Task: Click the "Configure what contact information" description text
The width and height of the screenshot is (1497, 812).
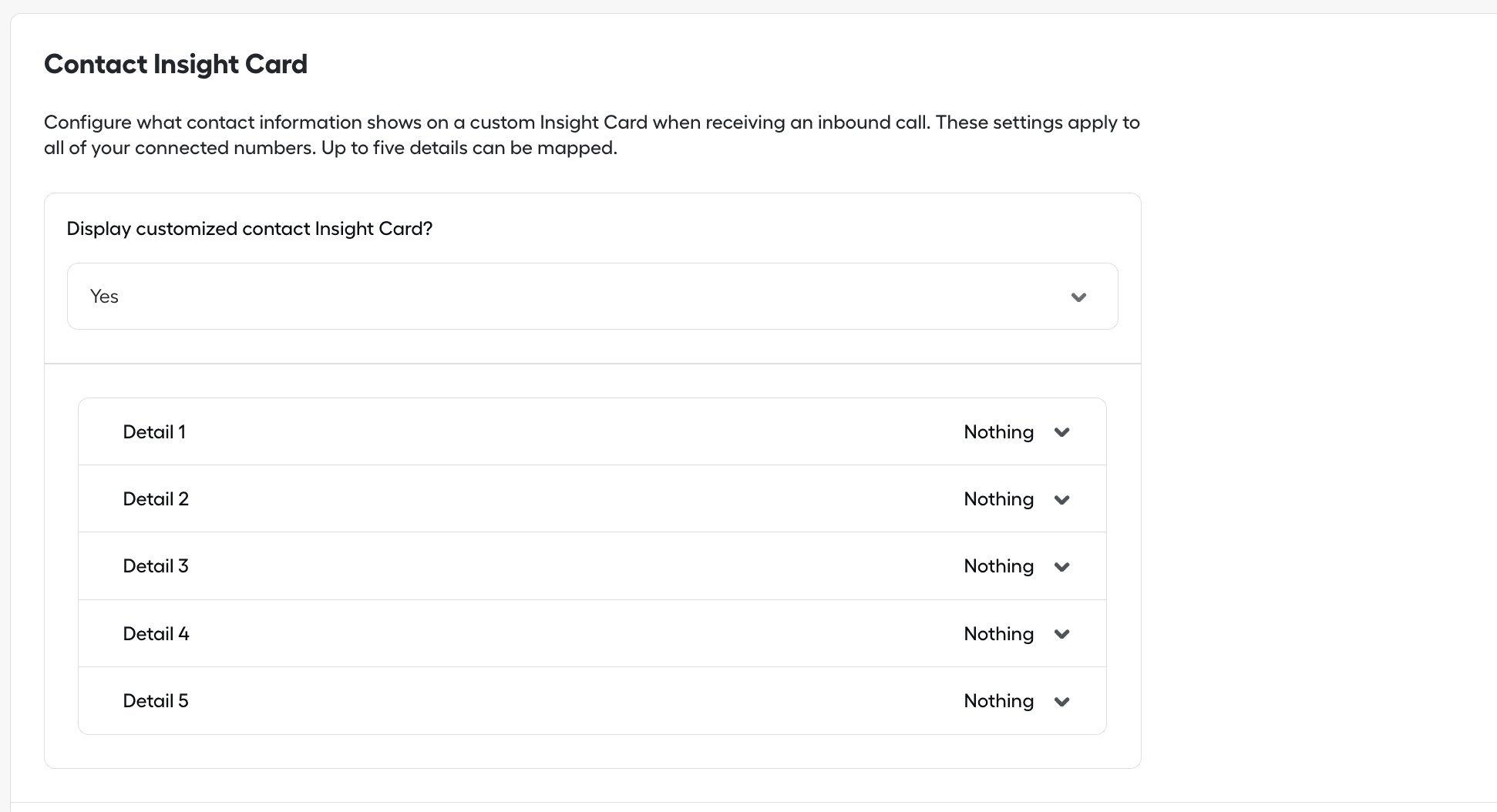Action: point(592,135)
